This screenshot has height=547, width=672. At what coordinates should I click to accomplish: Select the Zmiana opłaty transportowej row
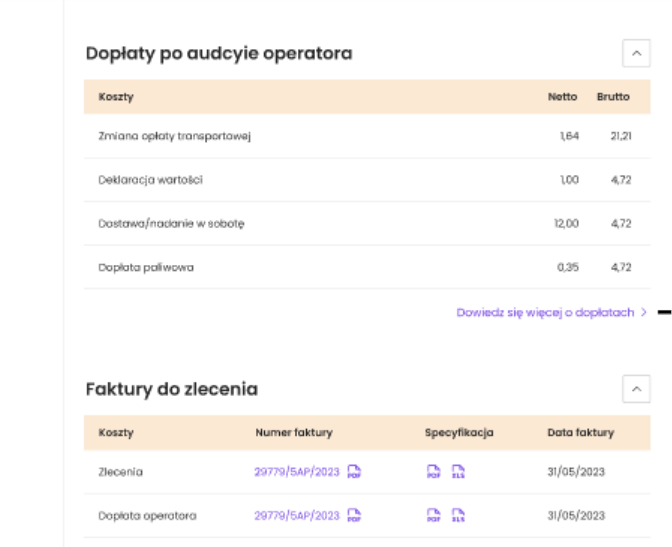point(174,136)
